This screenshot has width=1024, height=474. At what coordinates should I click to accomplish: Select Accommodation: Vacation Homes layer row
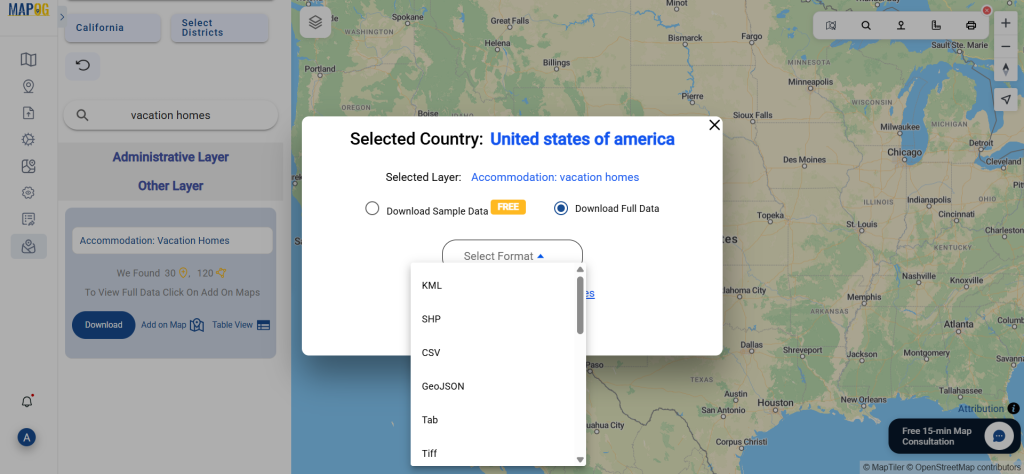172,240
